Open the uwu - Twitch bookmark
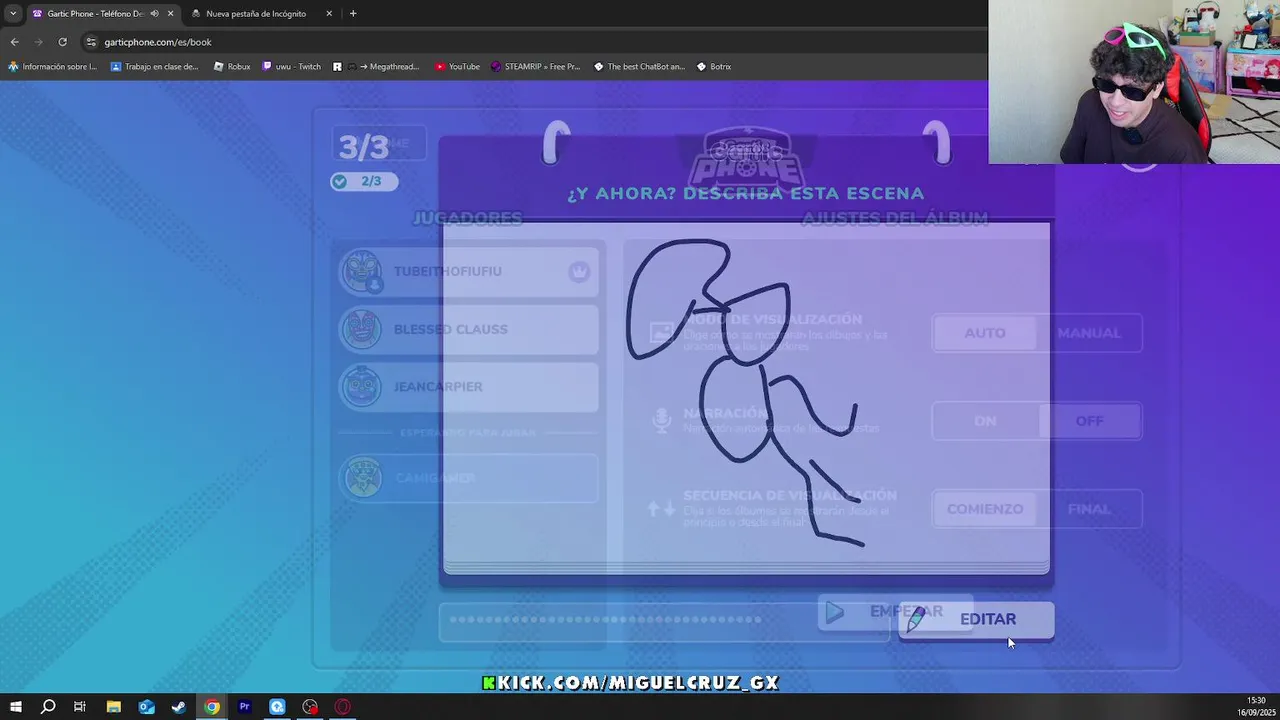1280x720 pixels. pos(292,67)
